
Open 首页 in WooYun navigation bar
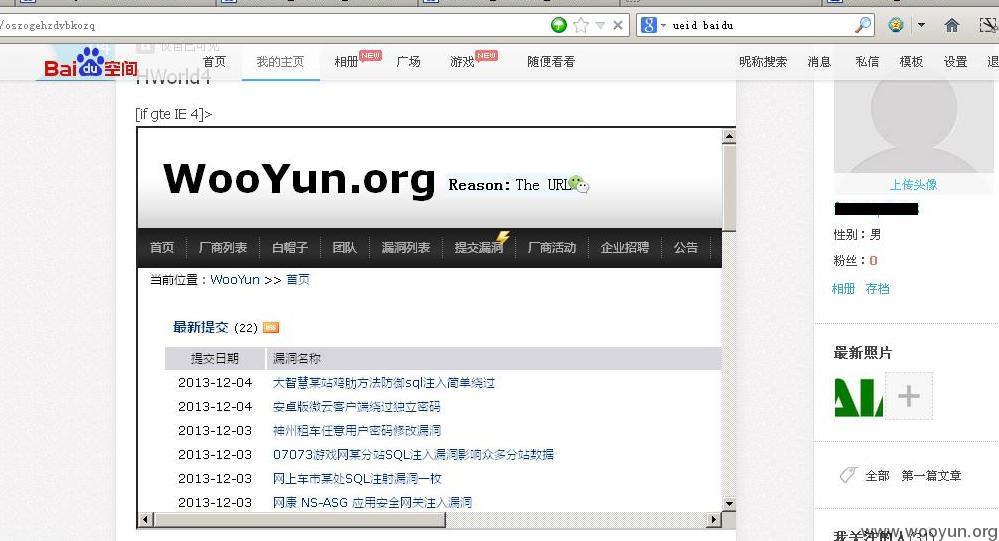point(162,247)
